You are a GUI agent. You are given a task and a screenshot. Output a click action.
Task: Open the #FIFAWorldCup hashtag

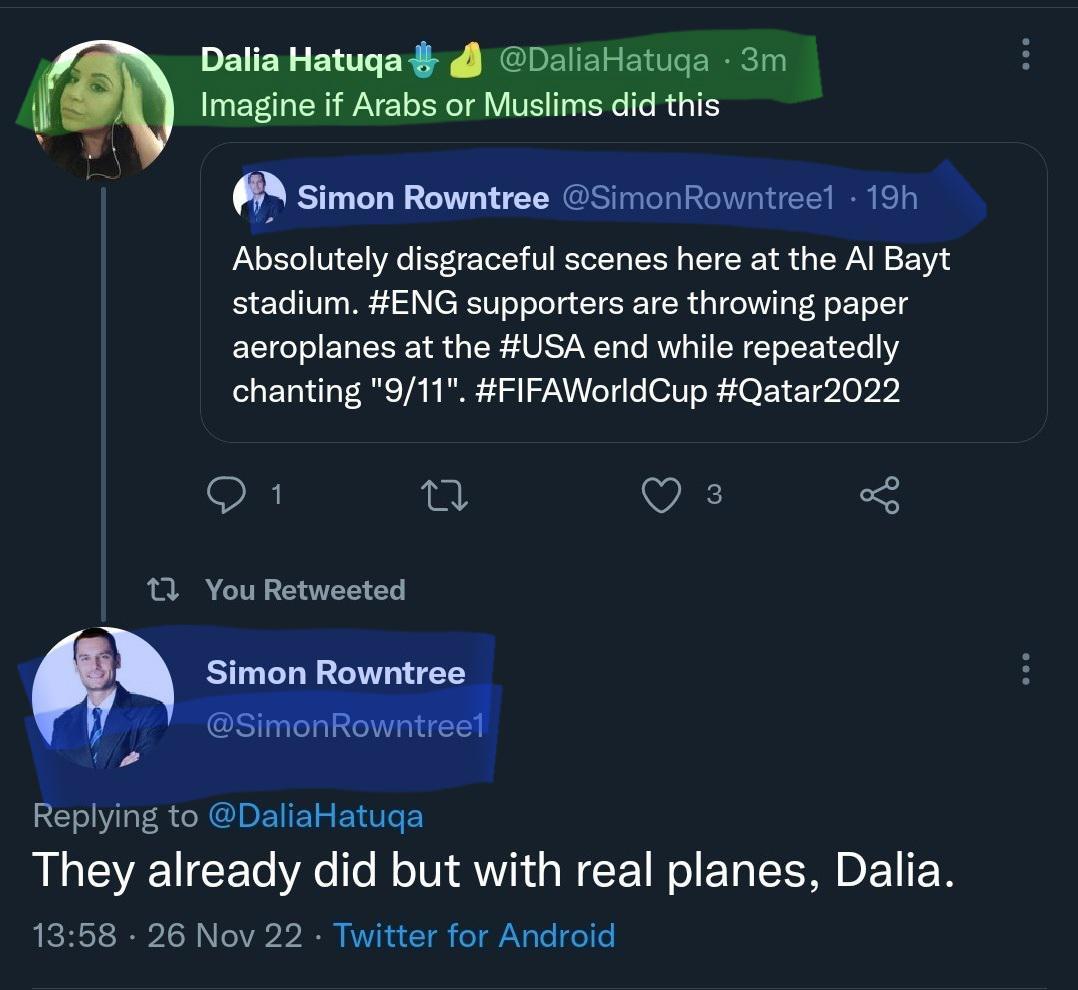pos(592,391)
